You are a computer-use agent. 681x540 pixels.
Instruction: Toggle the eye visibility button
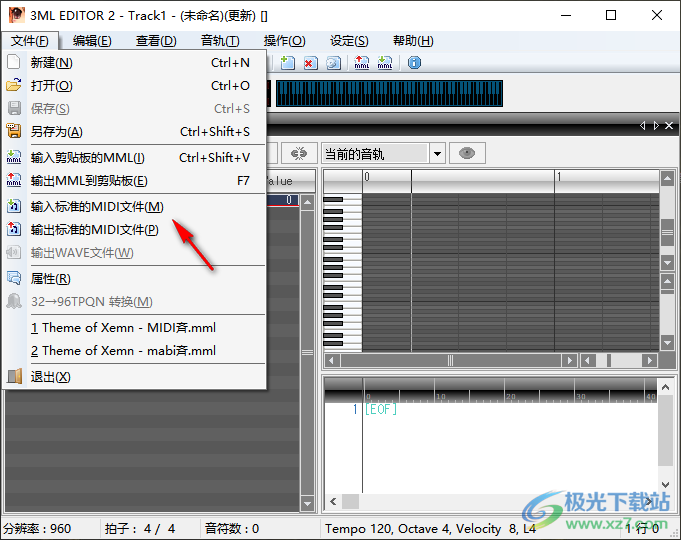(x=467, y=153)
